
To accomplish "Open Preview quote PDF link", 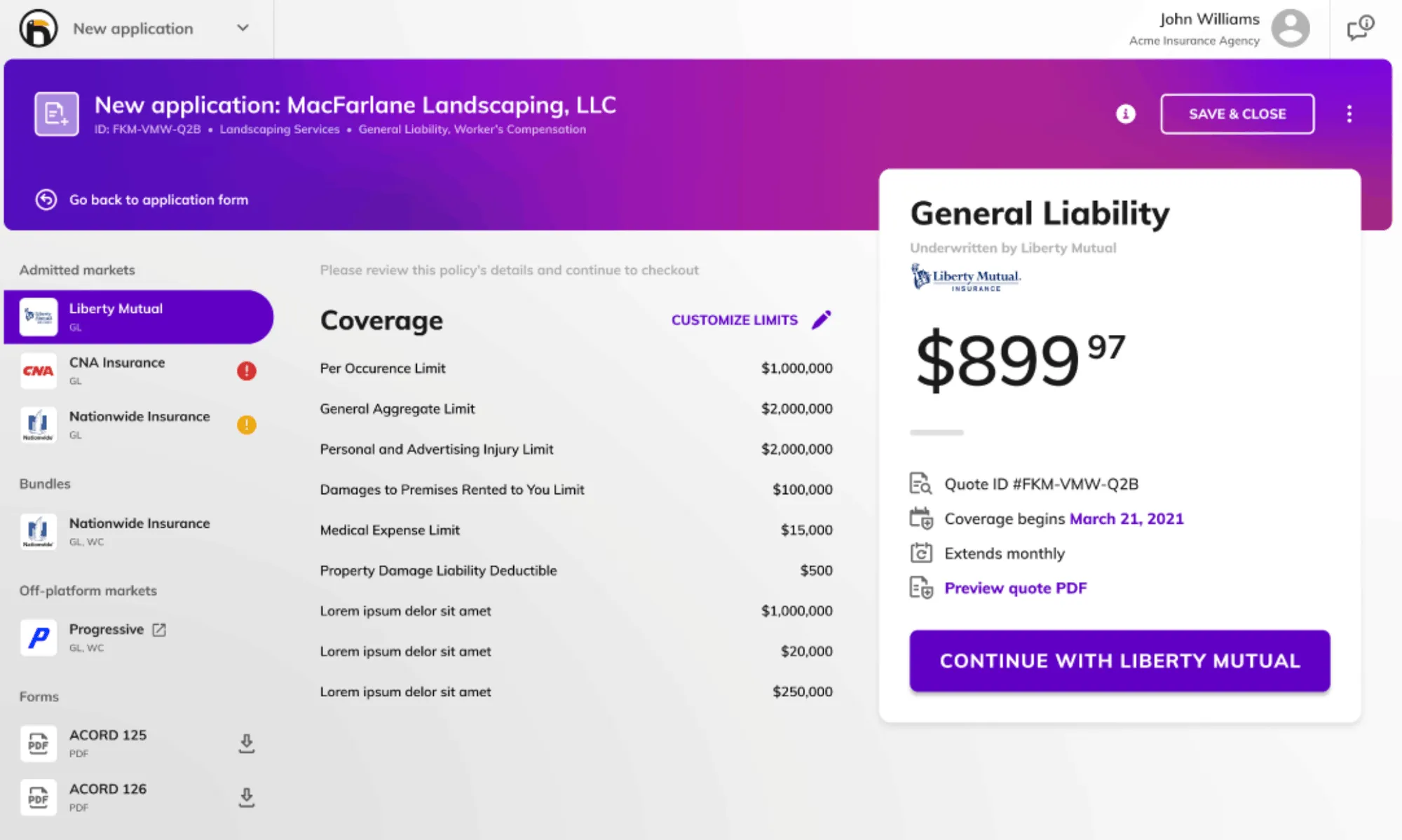I will pos(1015,588).
